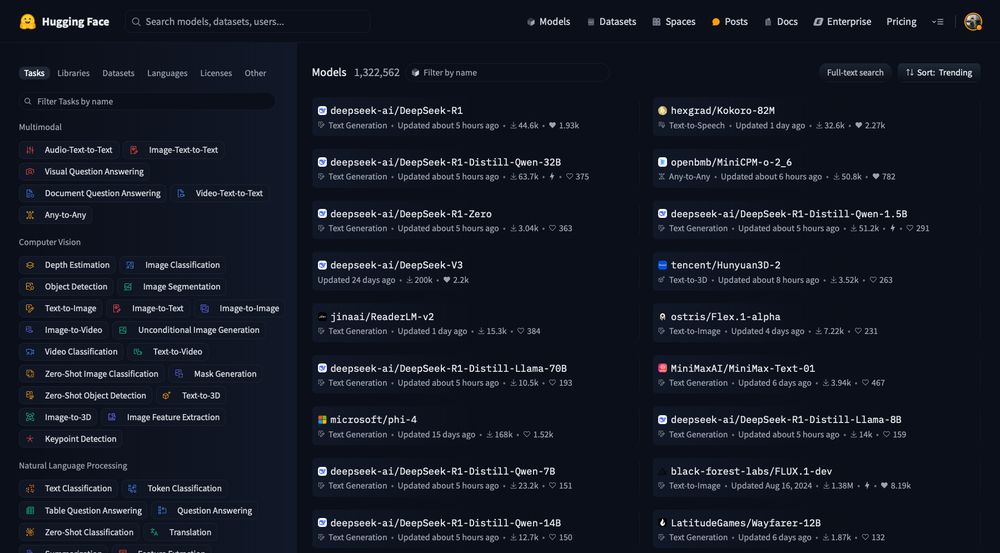This screenshot has width=1000, height=553.
Task: Open the Sort: Trending dropdown
Action: (939, 73)
